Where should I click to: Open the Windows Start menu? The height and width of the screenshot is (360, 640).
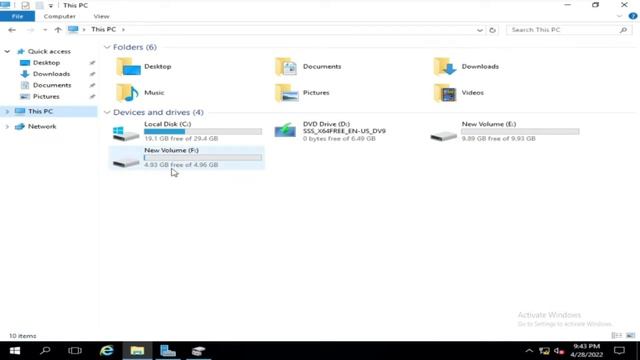click(x=15, y=351)
